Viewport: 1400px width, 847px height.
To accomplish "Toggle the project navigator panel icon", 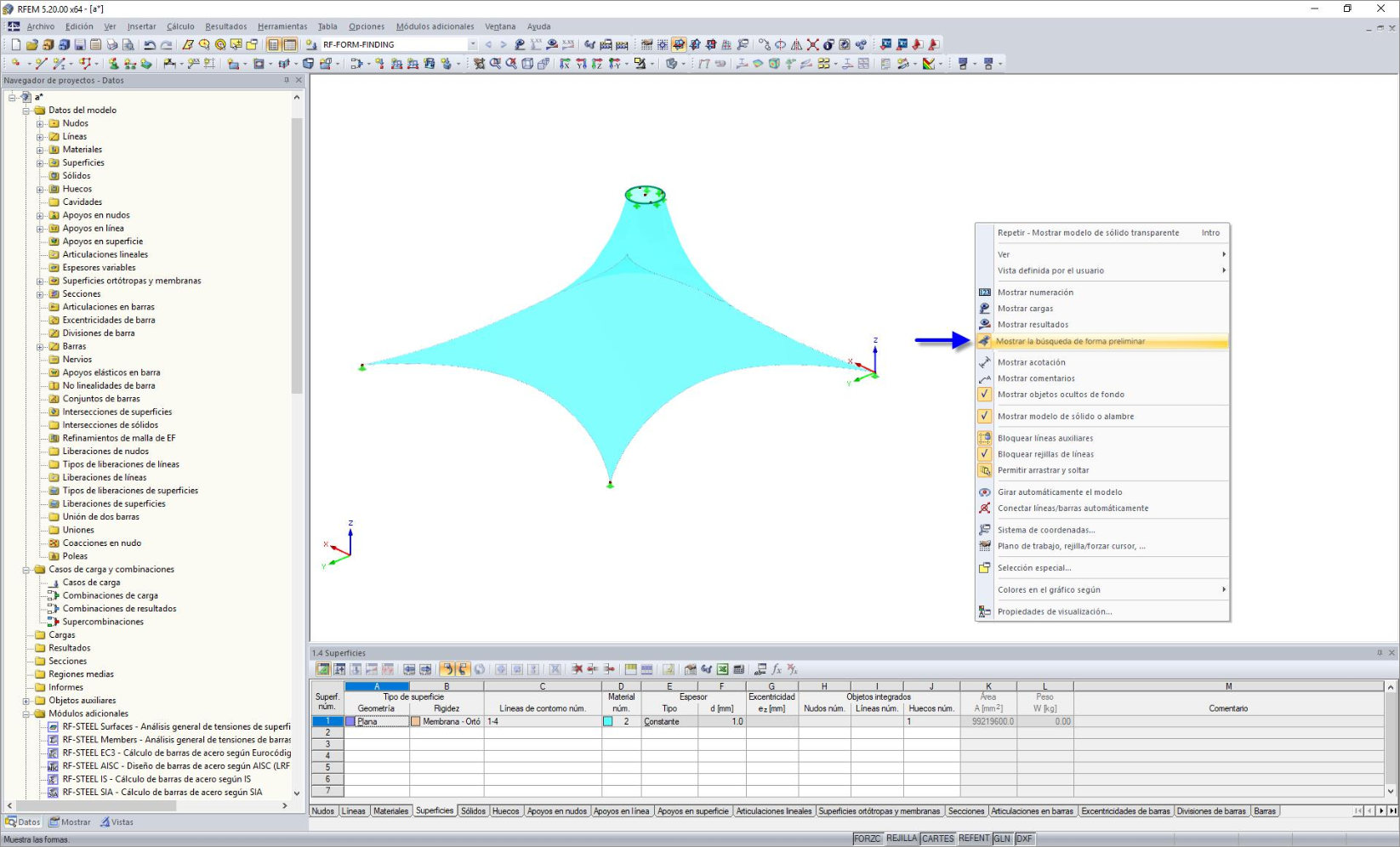I will [x=273, y=44].
